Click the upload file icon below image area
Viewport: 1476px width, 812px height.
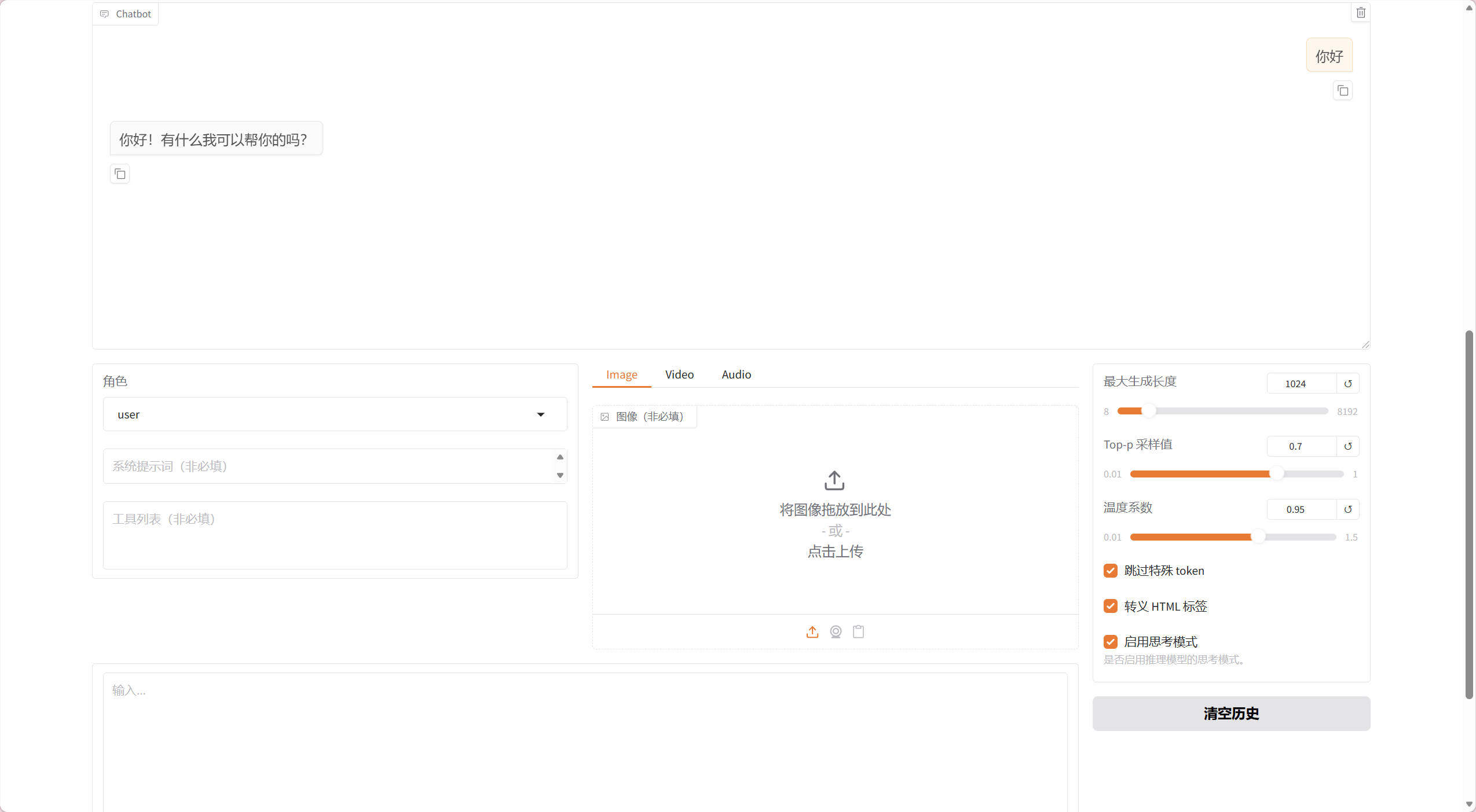(812, 632)
